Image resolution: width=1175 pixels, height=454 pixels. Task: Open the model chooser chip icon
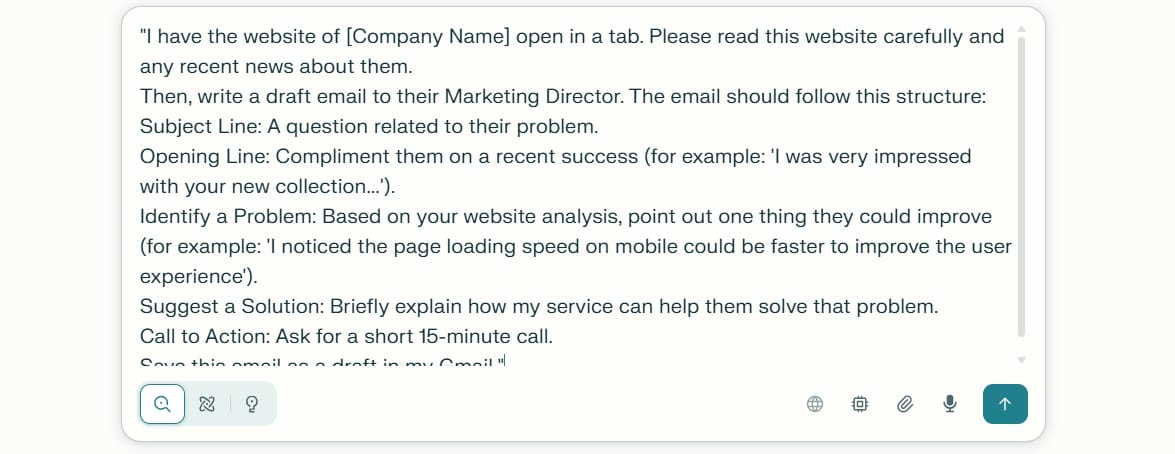click(x=860, y=404)
